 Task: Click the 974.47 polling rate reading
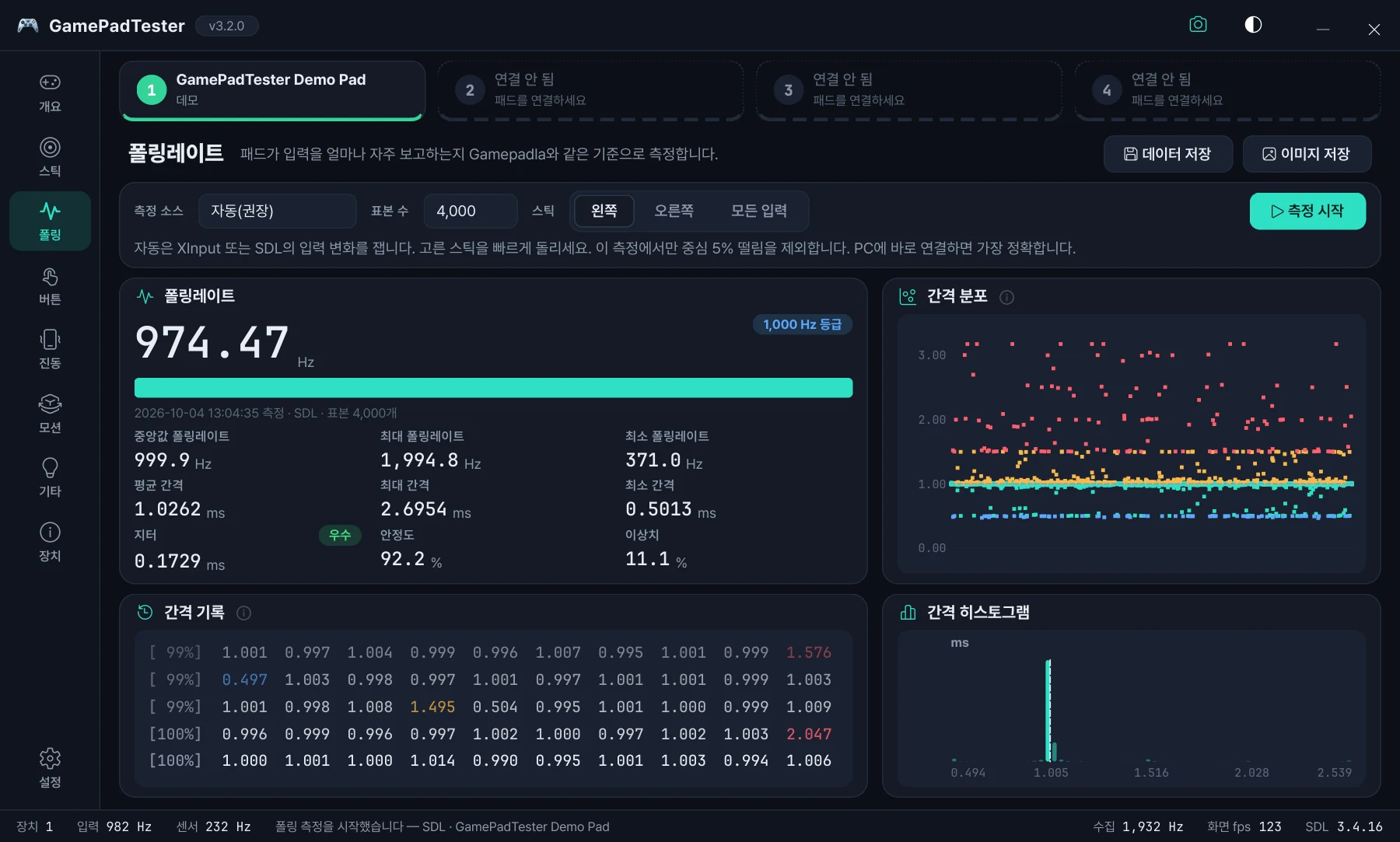point(212,343)
